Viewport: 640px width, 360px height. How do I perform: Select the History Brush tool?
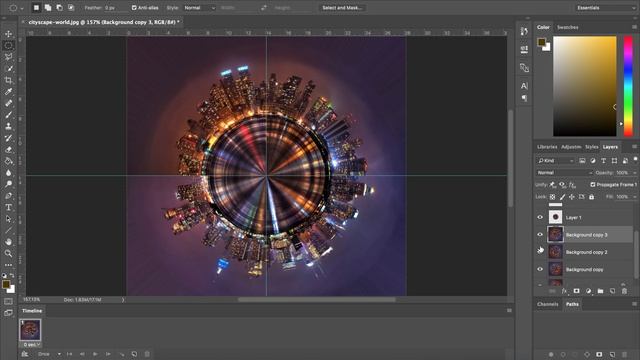[x=9, y=138]
